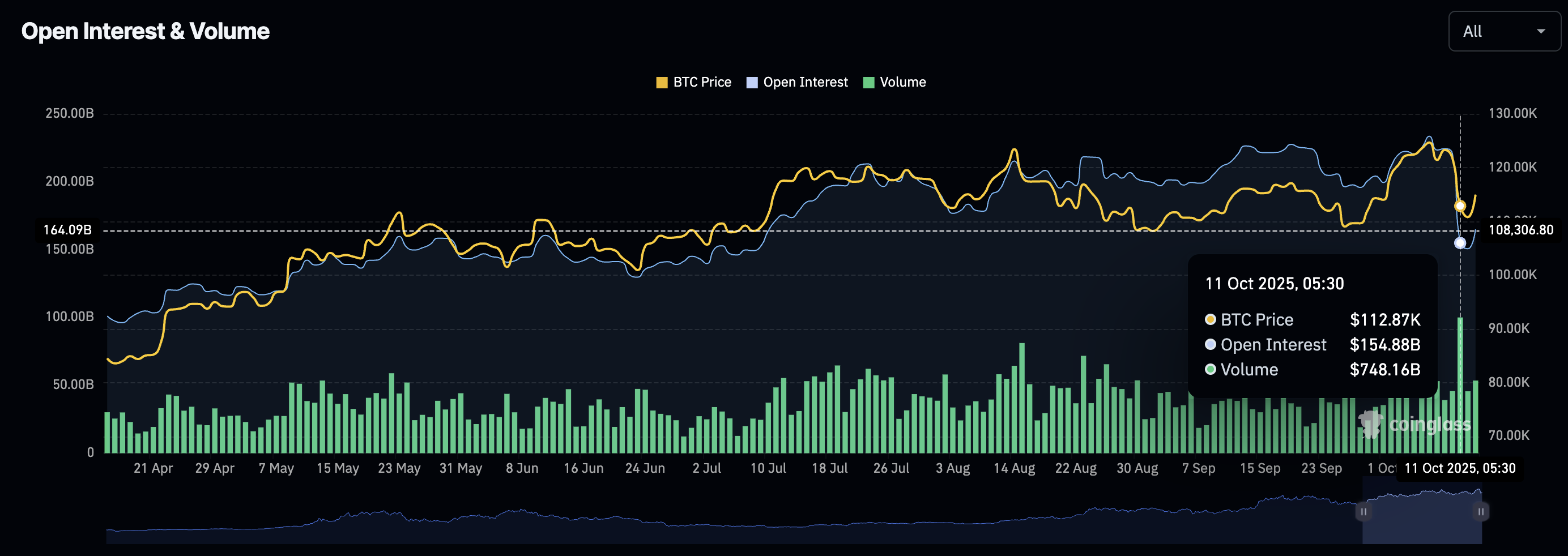Click the 164.09B crosshair value label
This screenshot has width=1568, height=556.
click(67, 230)
